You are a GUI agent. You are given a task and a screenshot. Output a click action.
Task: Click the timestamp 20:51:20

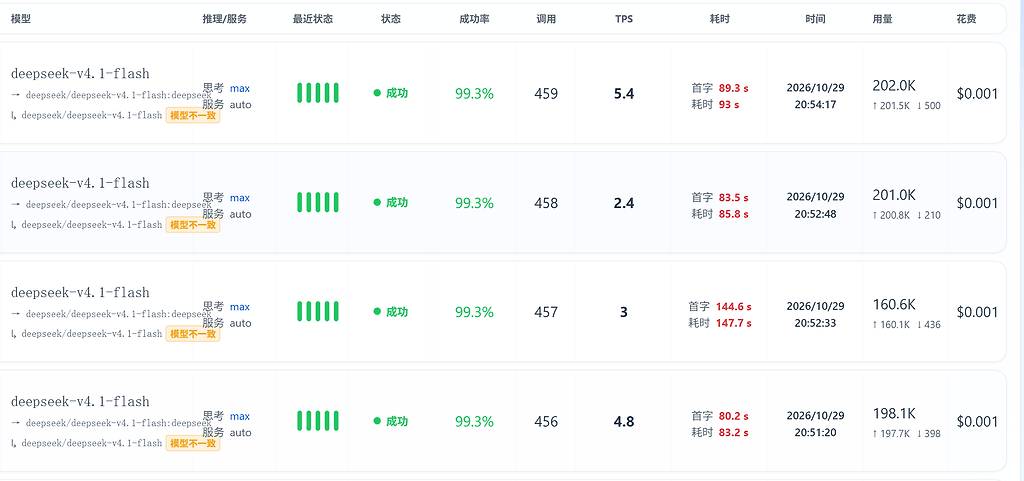point(816,433)
